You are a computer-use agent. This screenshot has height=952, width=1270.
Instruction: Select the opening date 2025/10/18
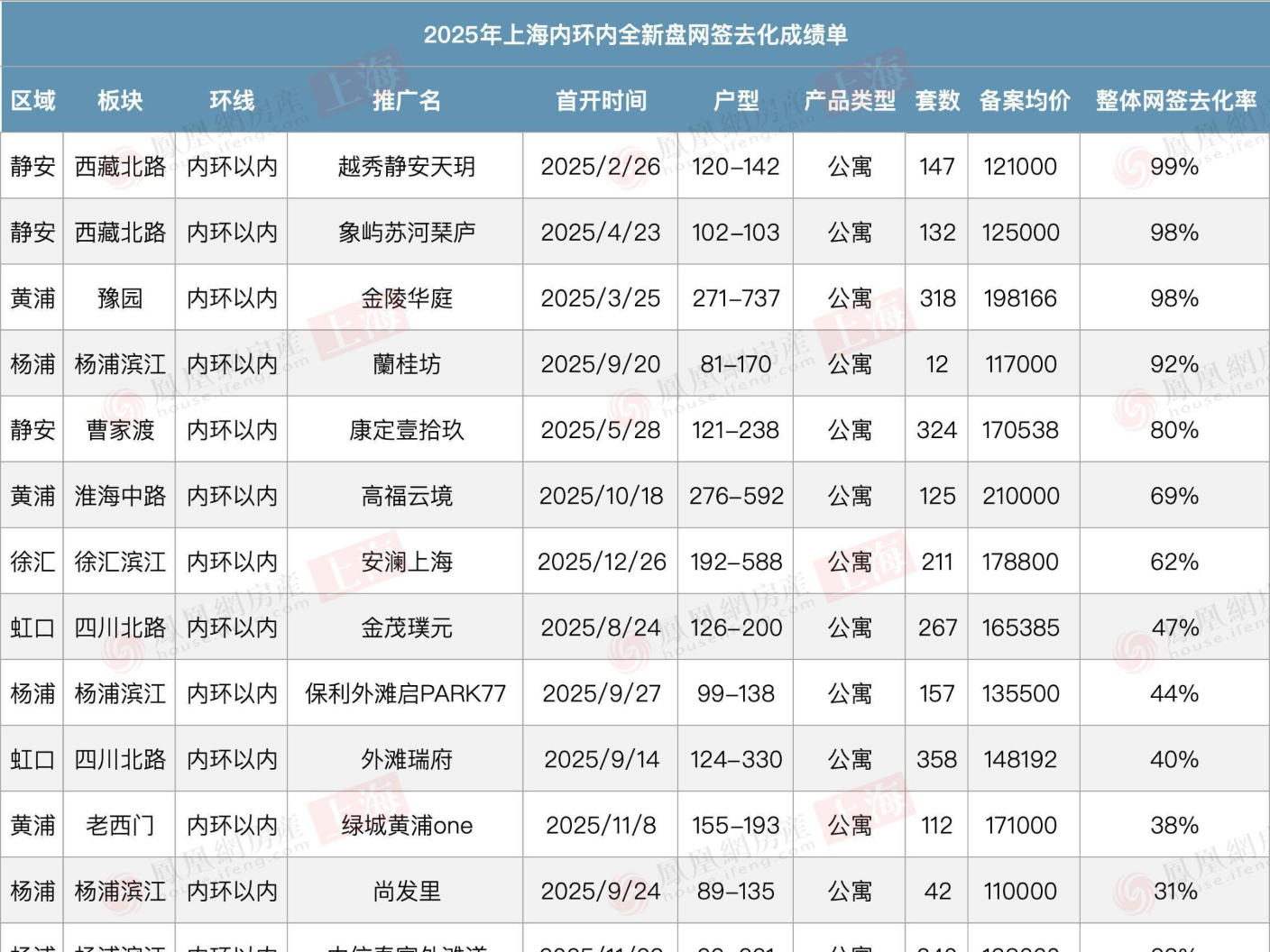[x=601, y=496]
